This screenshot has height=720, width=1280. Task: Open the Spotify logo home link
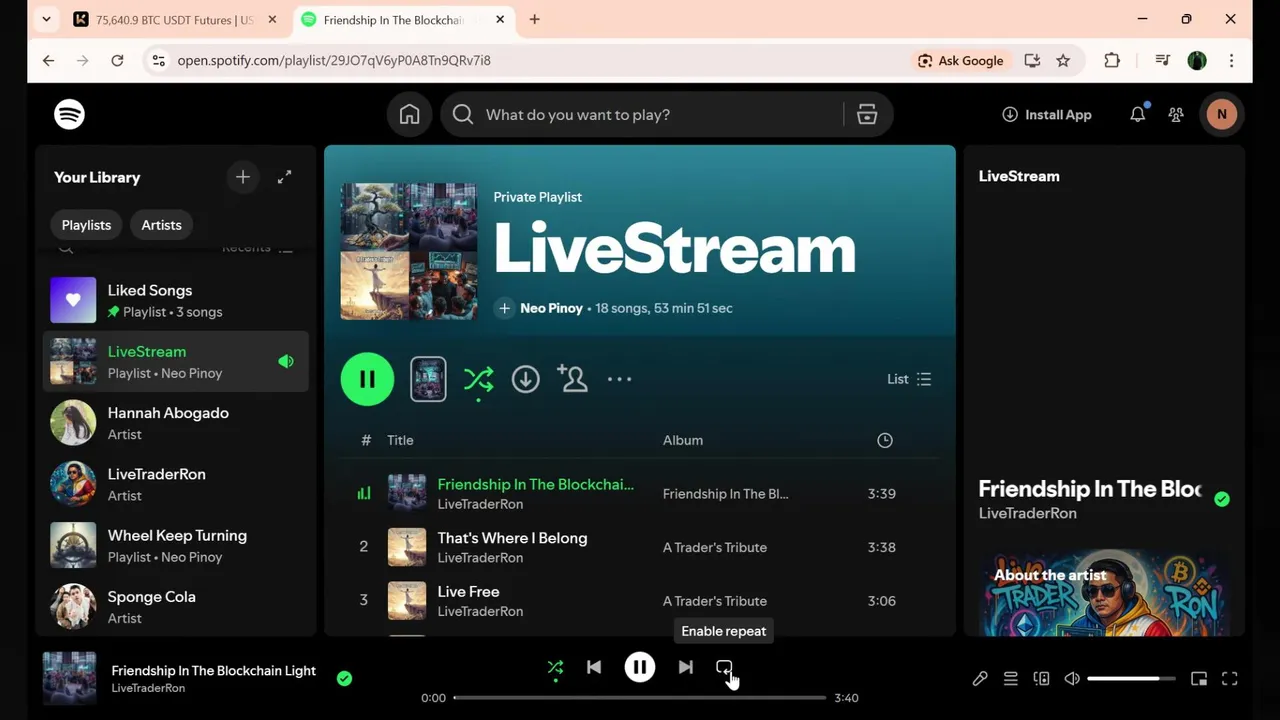click(69, 114)
